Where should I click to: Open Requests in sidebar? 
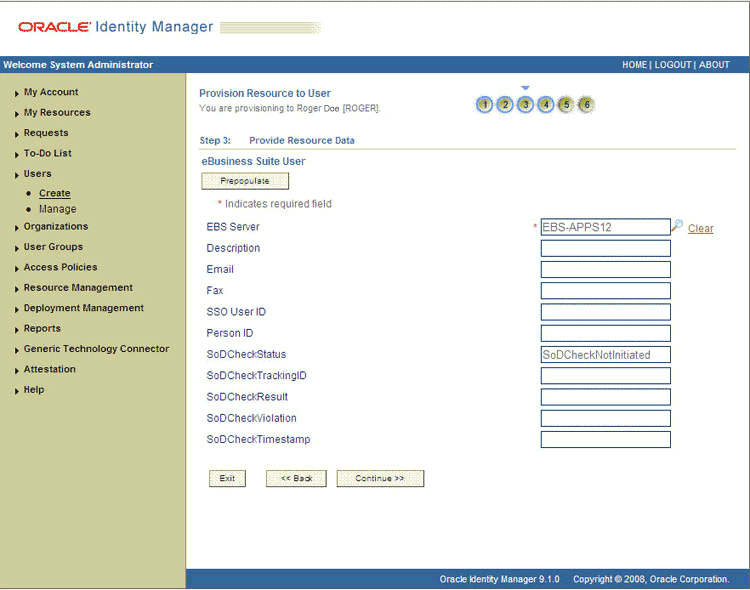coord(46,133)
